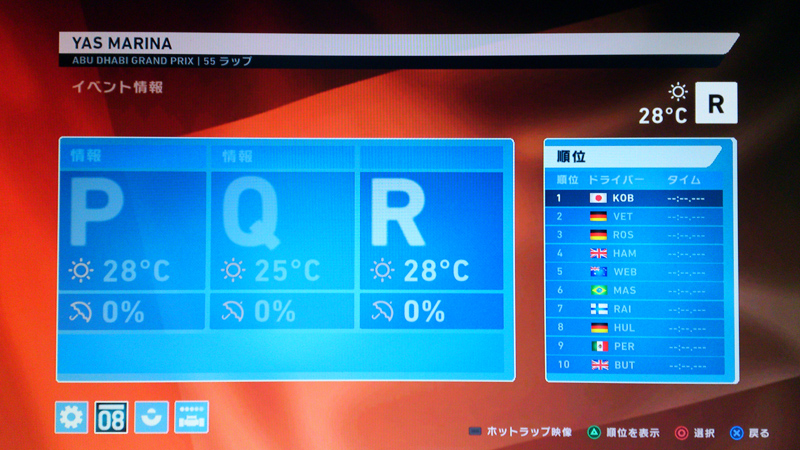Click the German flag next to VET
The image size is (800, 450).
(598, 216)
